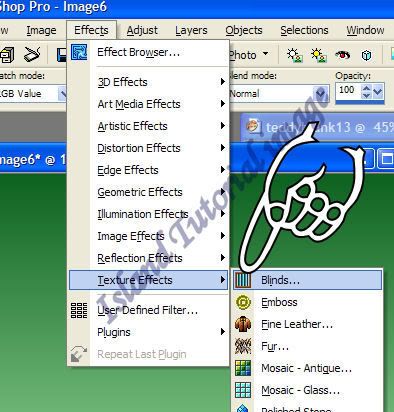Viewport: 394px width, 412px height.
Task: Click the User Defined Filter grid icon
Action: click(79, 310)
